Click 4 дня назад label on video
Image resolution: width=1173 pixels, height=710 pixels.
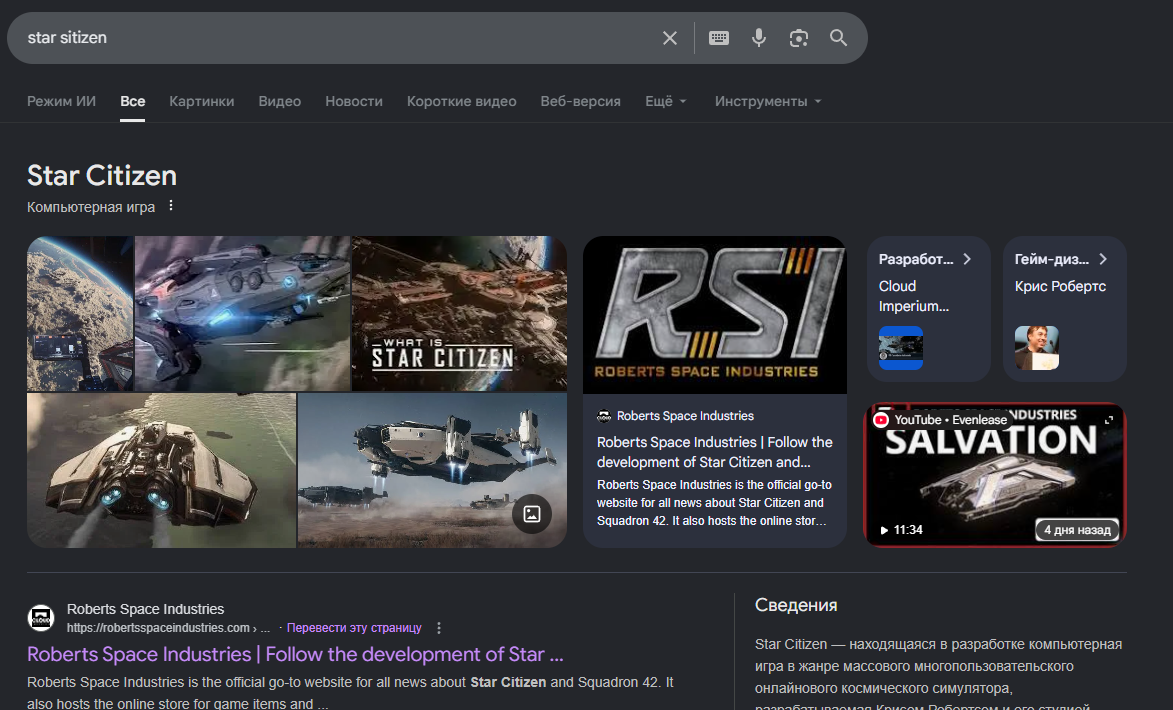point(1077,530)
